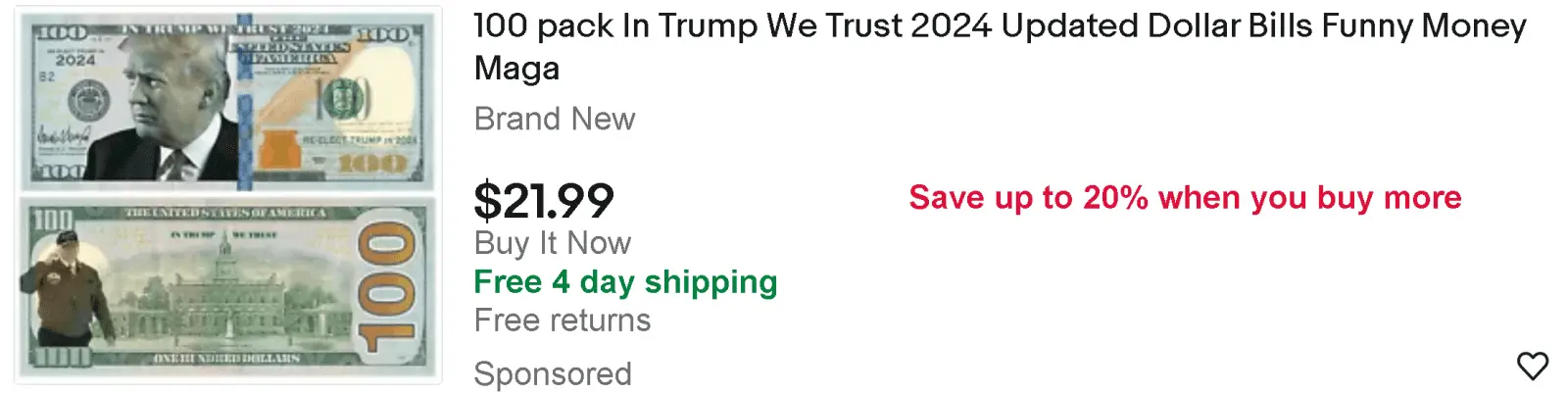
Task: Click the large orange 100 on back bill
Action: point(387,287)
